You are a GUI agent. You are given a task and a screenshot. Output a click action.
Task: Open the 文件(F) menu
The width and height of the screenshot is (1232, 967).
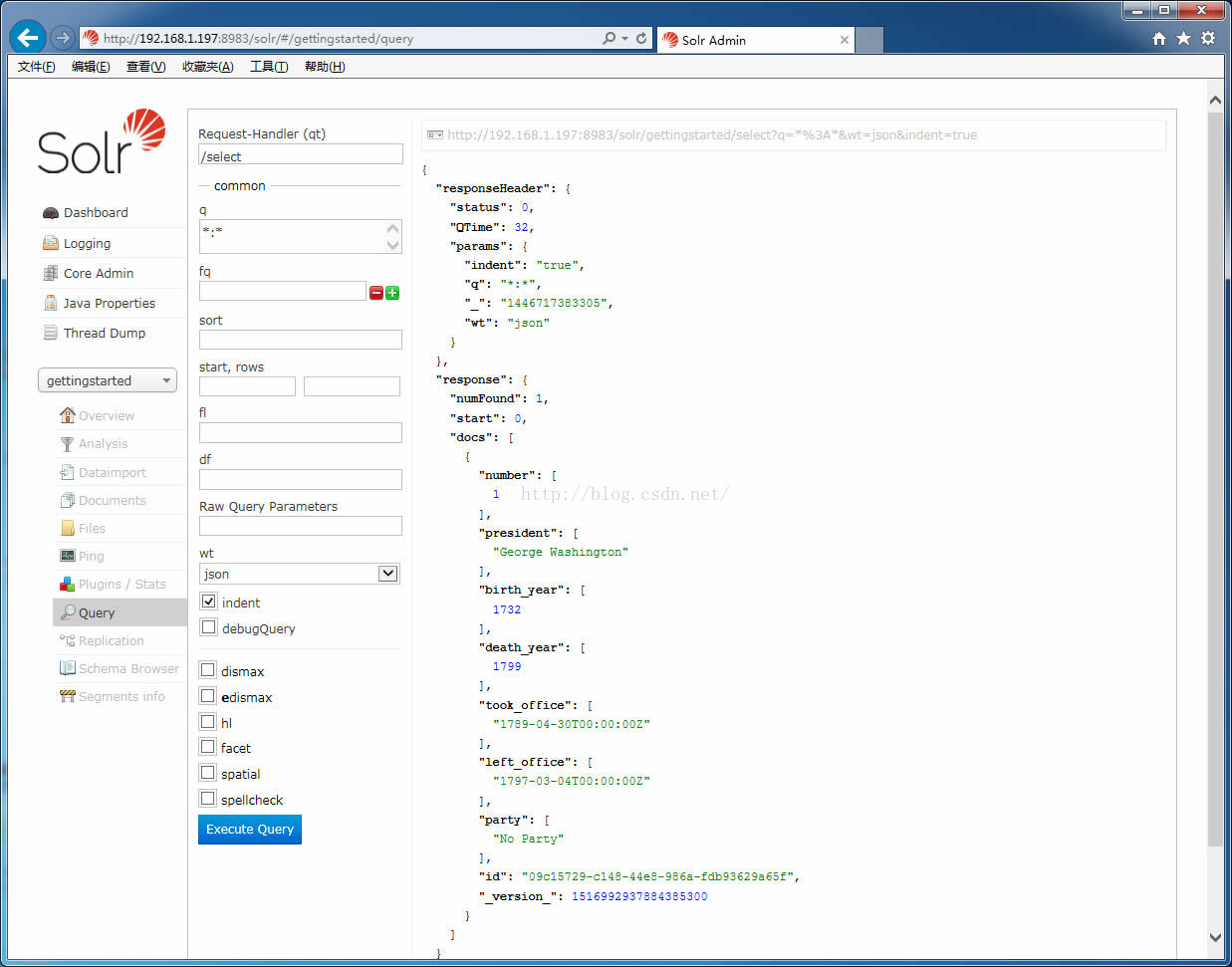click(x=36, y=67)
